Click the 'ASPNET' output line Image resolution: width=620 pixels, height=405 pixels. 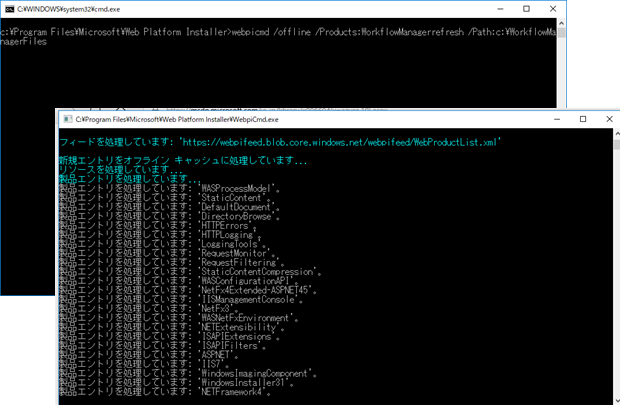[149, 354]
